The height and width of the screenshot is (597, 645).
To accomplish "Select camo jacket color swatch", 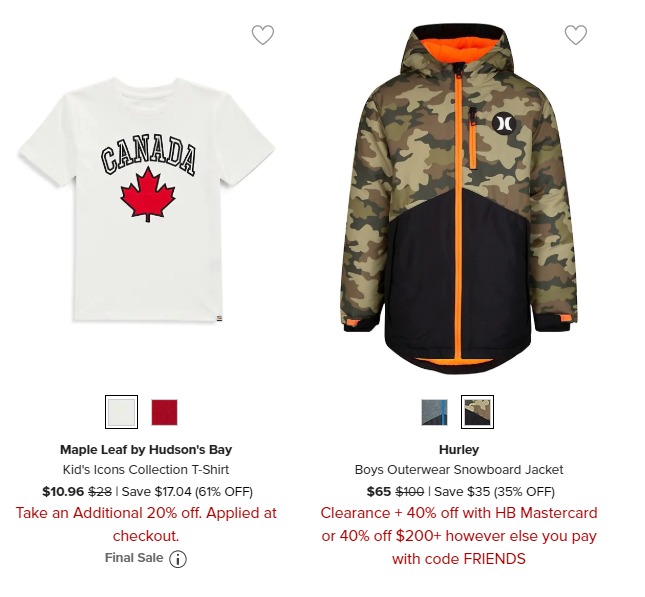I will [x=477, y=412].
